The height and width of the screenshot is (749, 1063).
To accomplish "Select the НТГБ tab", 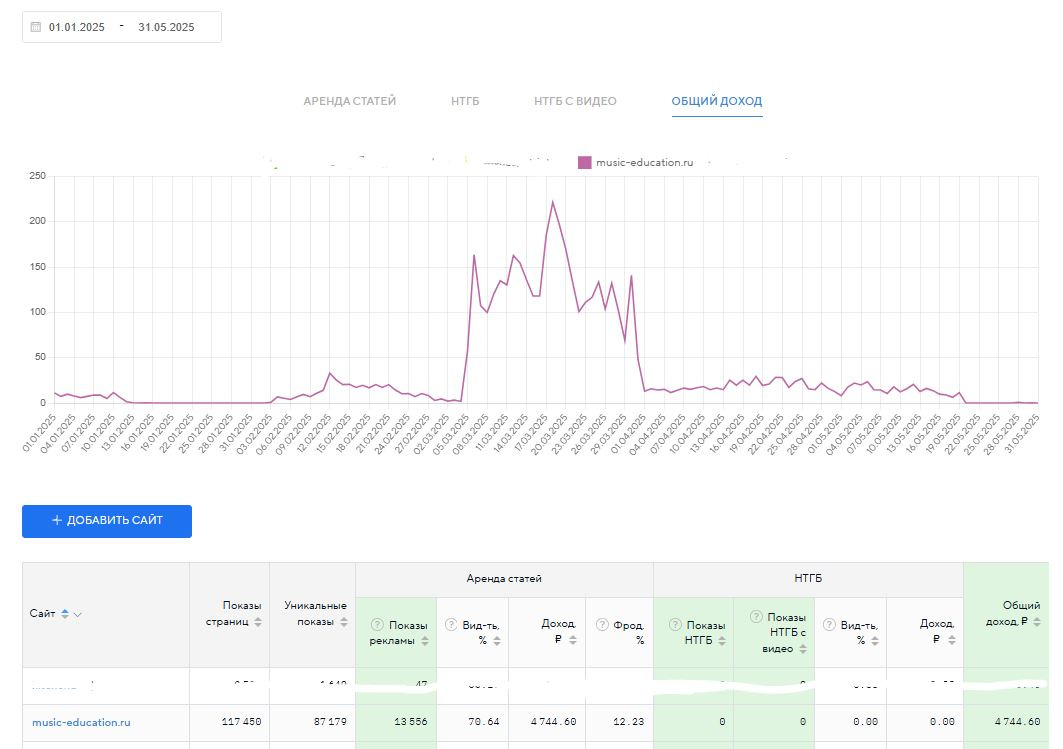I will pos(465,101).
